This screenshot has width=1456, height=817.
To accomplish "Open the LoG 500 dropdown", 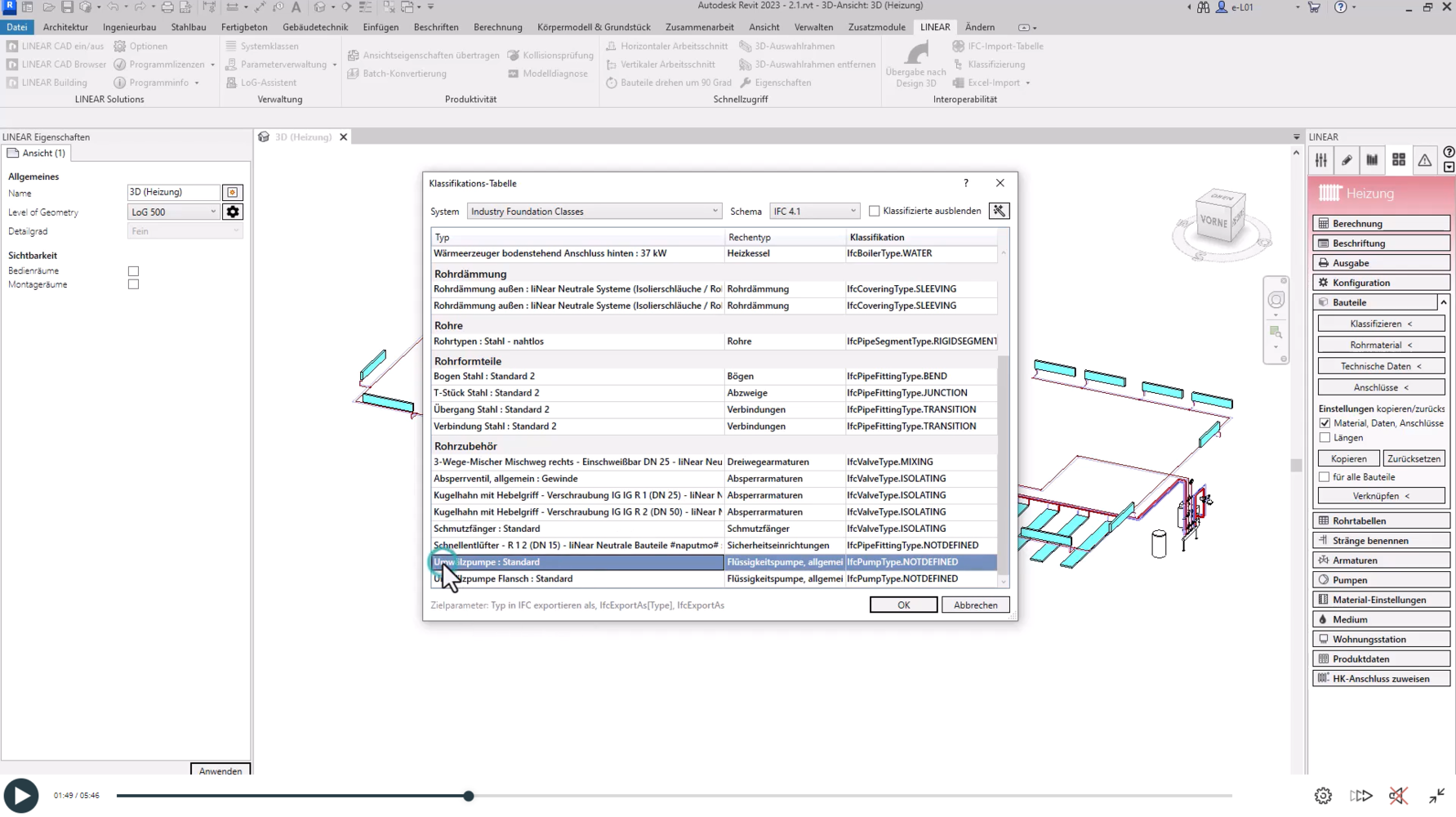I will (x=173, y=212).
